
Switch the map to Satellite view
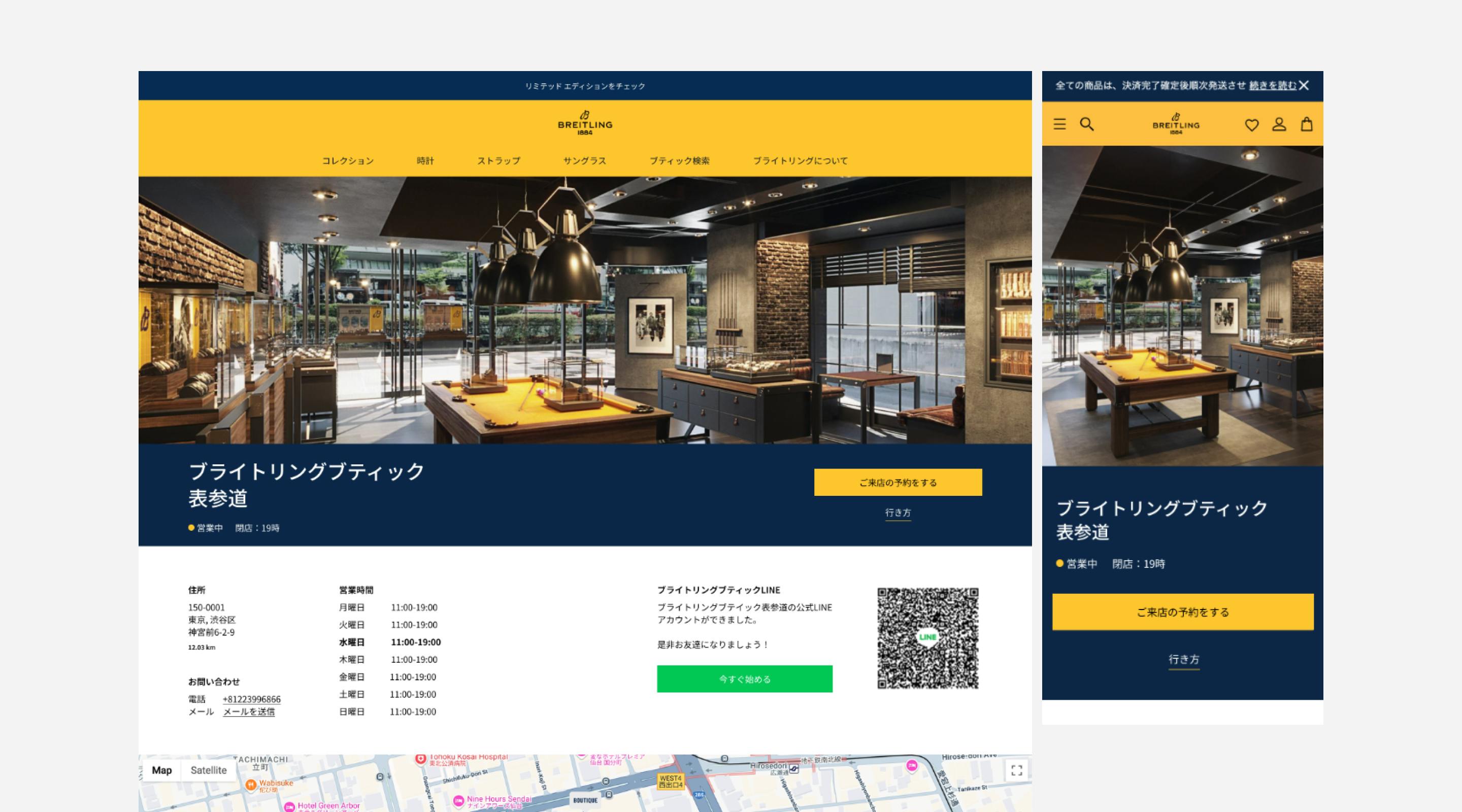tap(208, 770)
